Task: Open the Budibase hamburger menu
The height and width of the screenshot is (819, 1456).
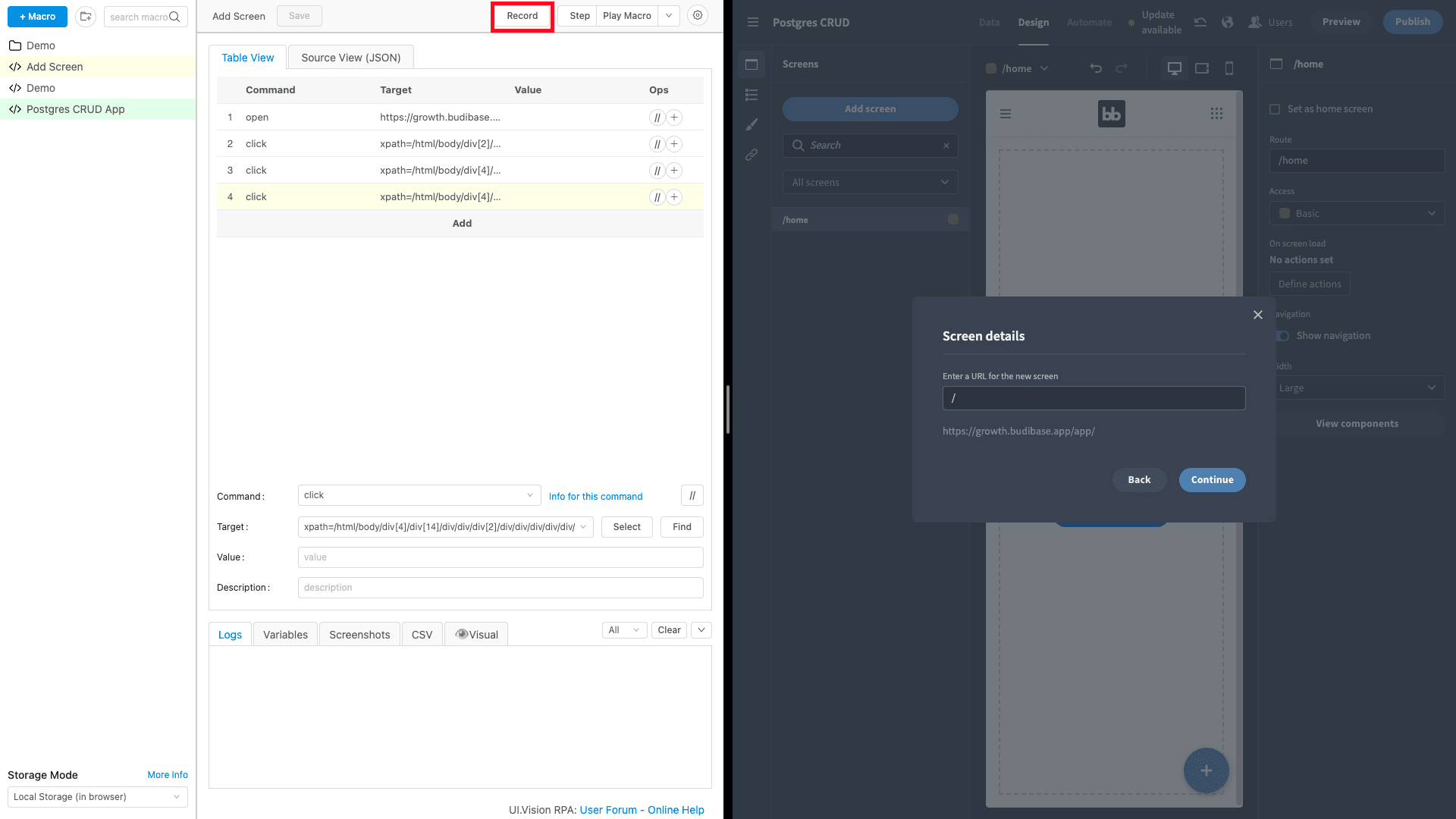Action: (753, 22)
